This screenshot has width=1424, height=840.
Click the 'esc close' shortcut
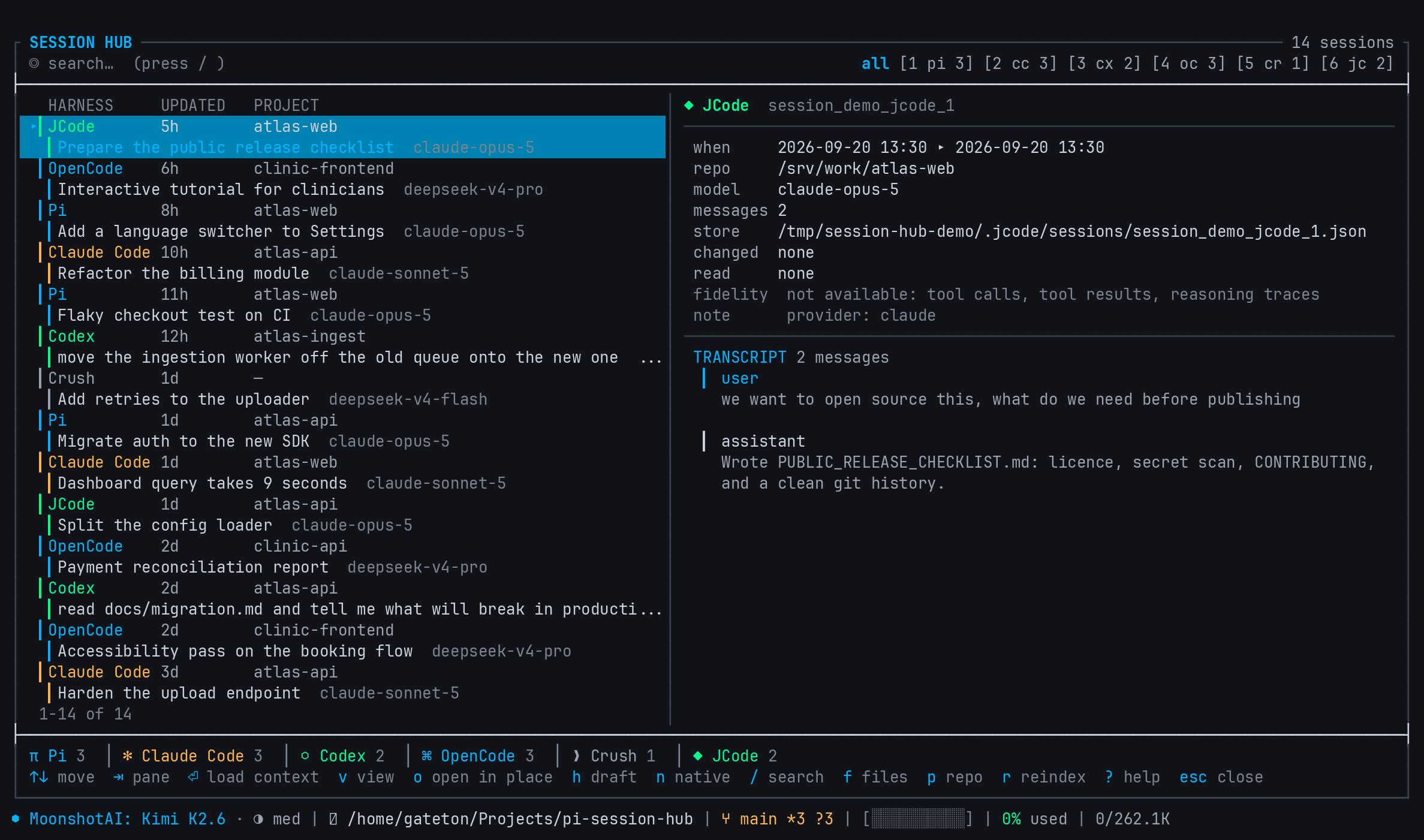coord(1221,777)
